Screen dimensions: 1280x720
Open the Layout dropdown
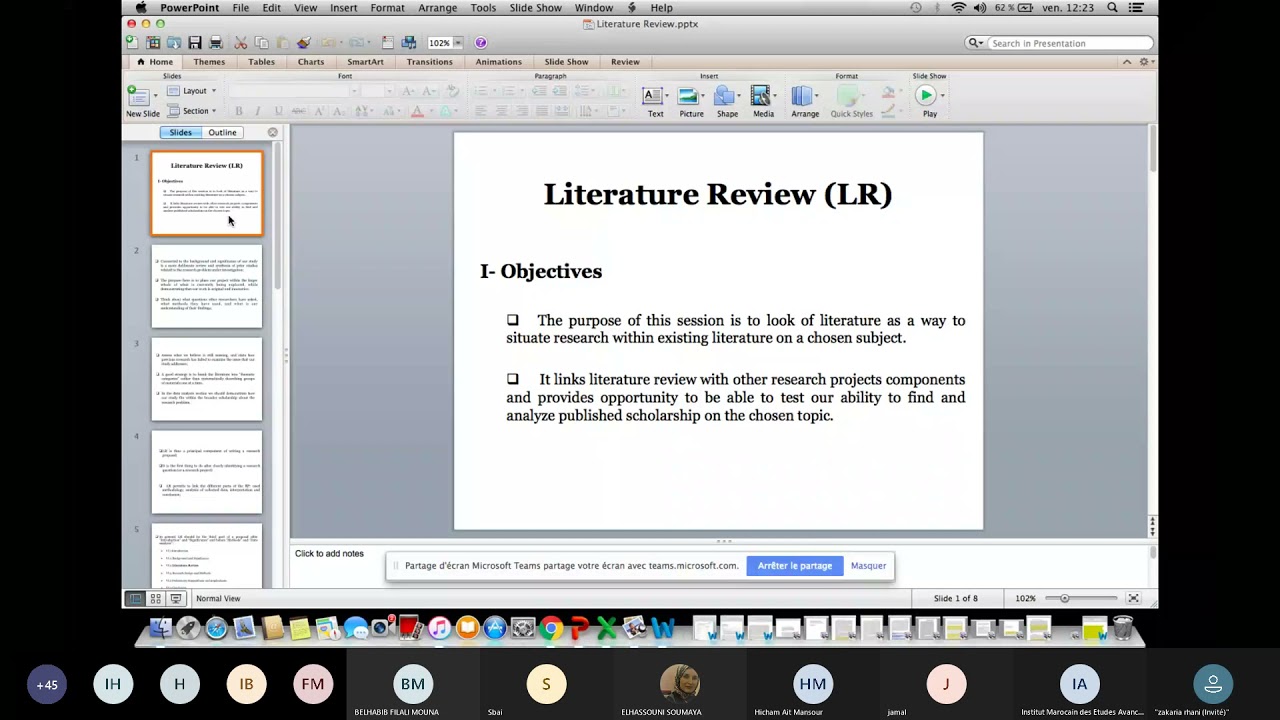[192, 91]
